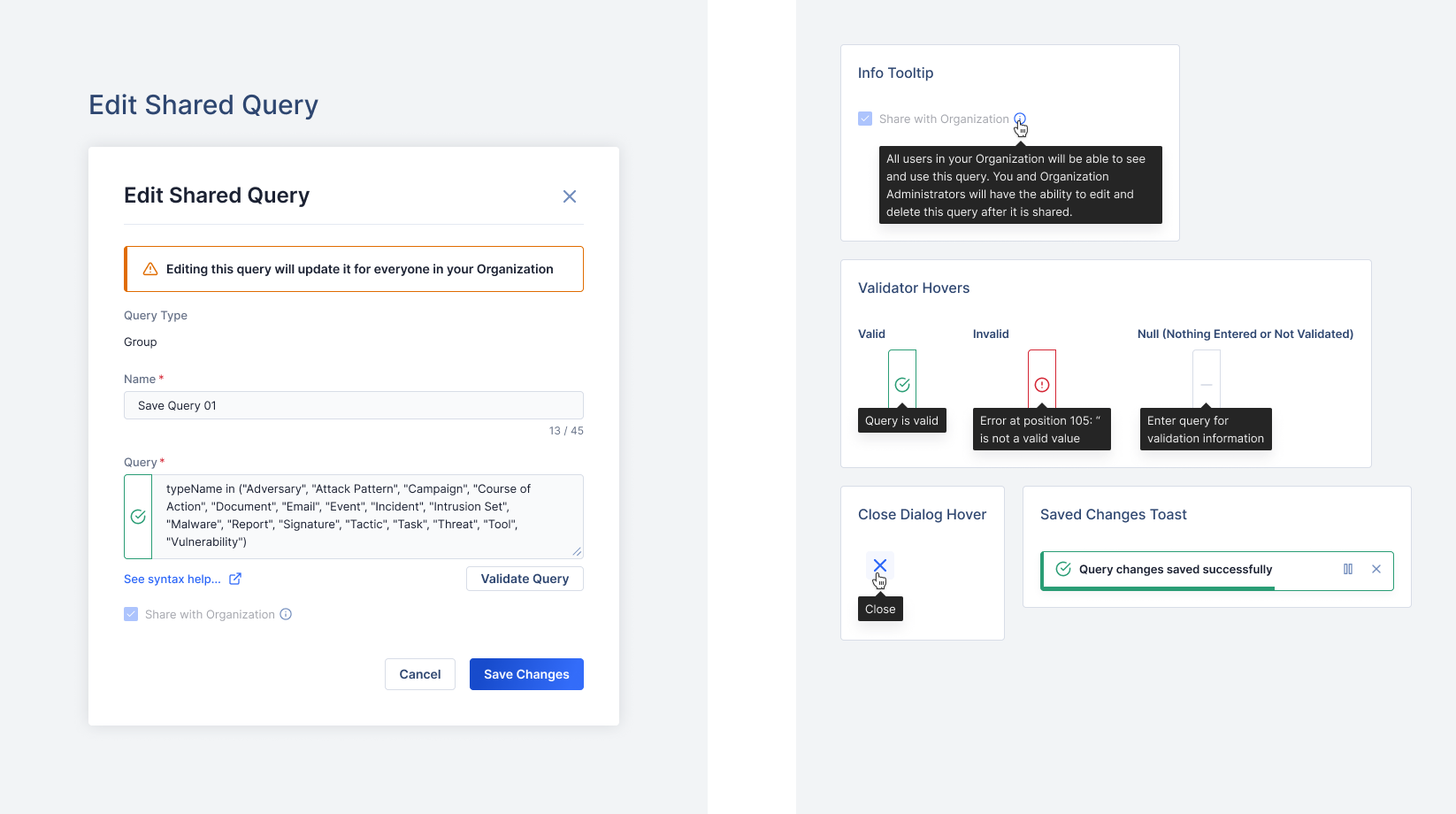1456x814 pixels.
Task: Click the Null validator dash indicator
Action: [1207, 385]
